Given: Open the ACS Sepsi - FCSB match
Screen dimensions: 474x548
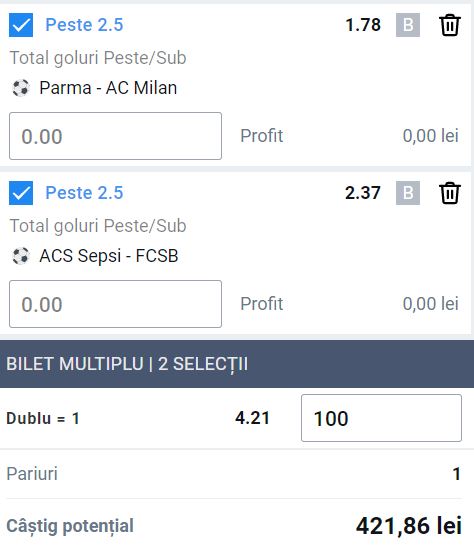Looking at the screenshot, I should coord(109,256).
